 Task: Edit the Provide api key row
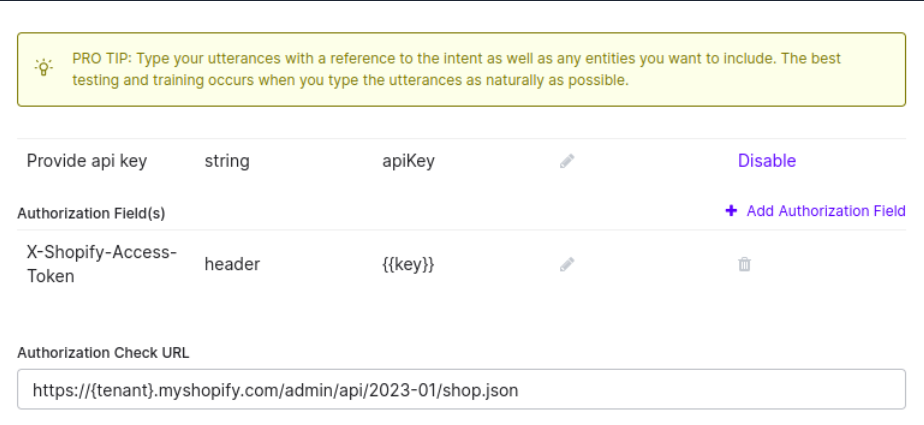point(567,161)
